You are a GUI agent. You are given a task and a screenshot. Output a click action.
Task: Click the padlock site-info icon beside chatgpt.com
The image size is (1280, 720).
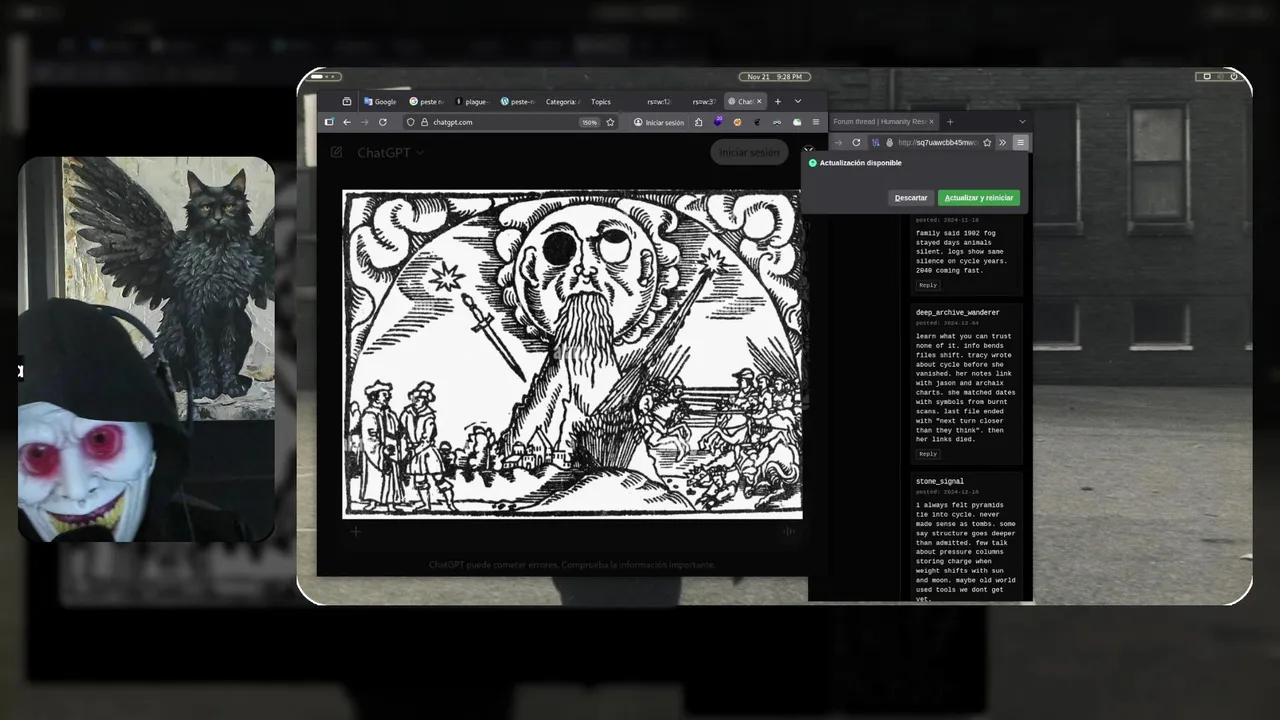click(424, 122)
